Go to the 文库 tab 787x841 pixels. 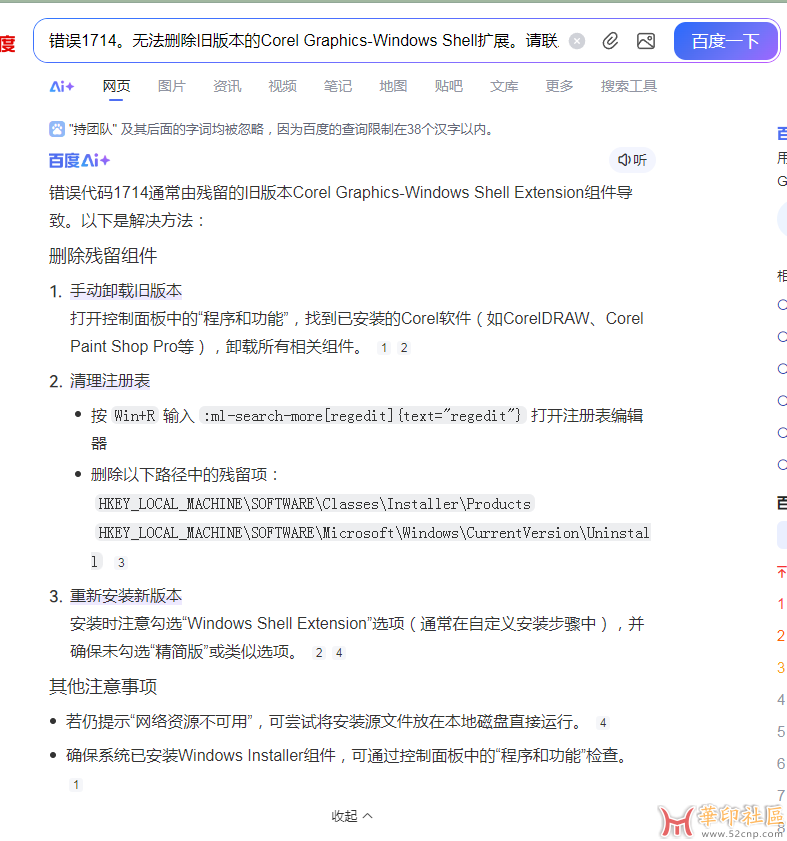click(x=504, y=87)
